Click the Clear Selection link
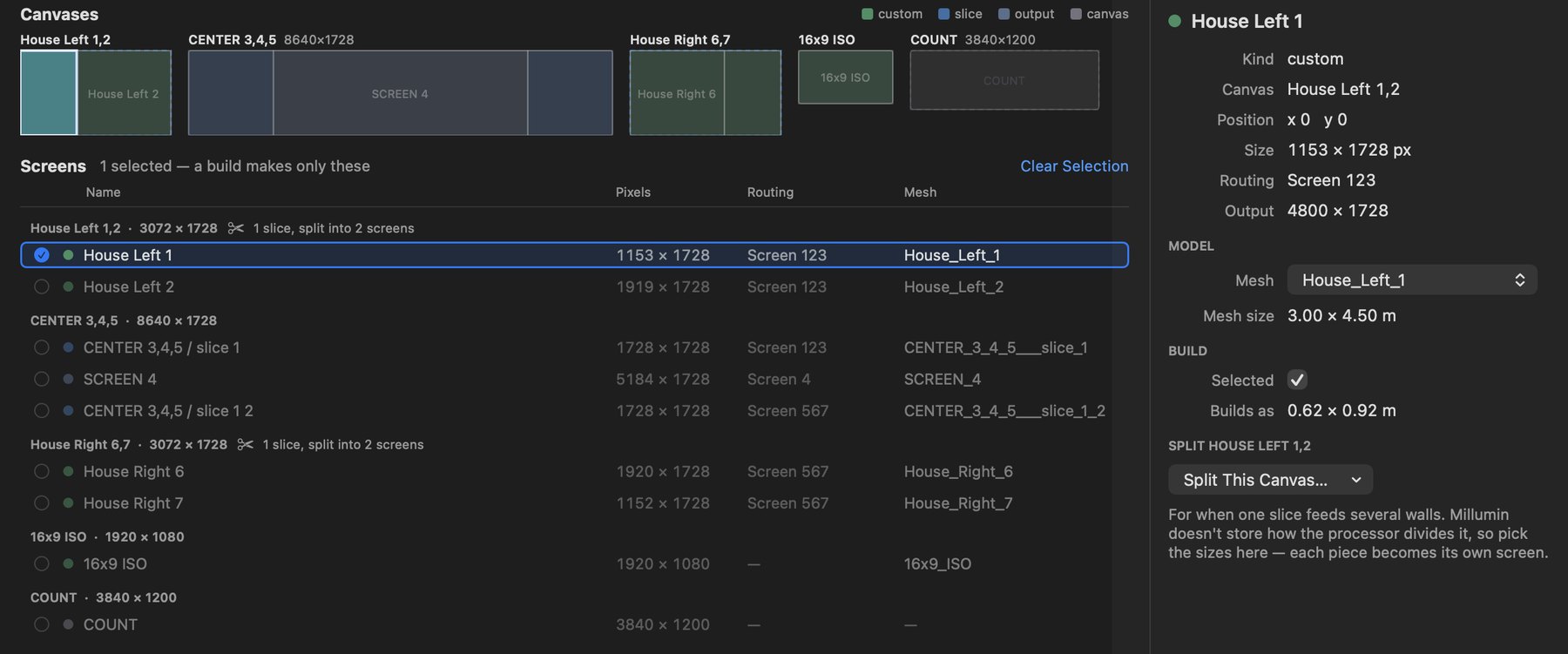1568x654 pixels. 1074,165
